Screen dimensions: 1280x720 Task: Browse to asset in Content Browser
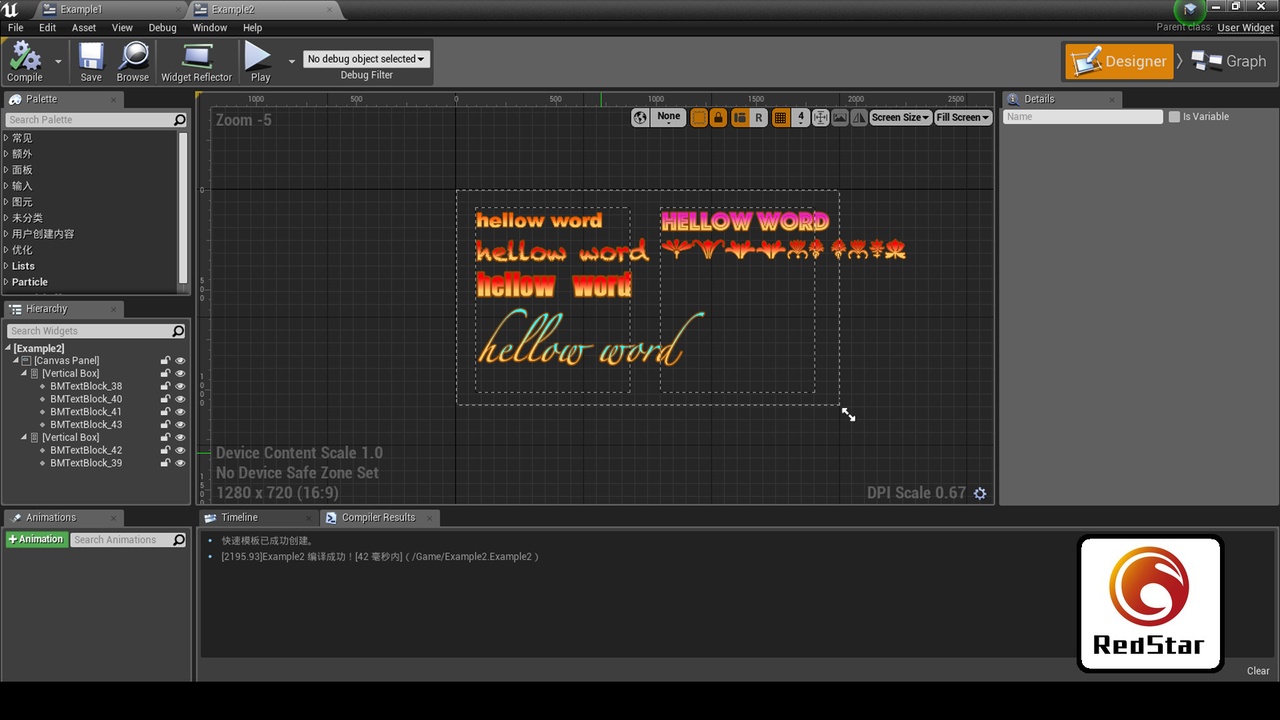point(132,62)
